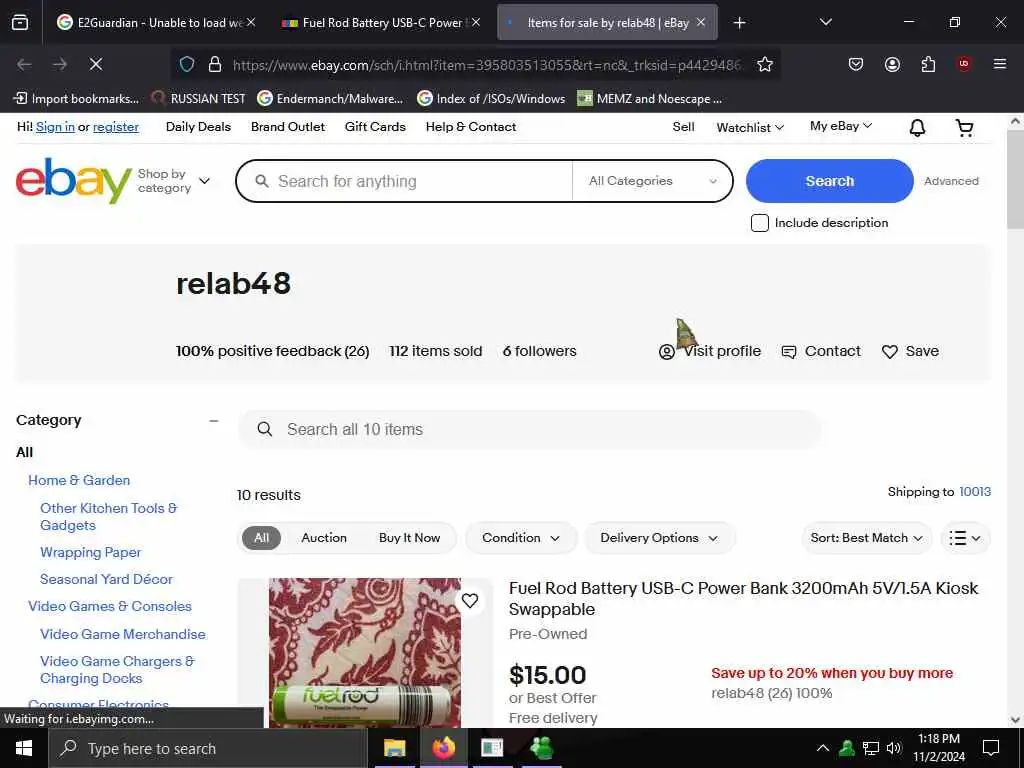Click the register link
This screenshot has width=1024, height=768.
(x=116, y=127)
